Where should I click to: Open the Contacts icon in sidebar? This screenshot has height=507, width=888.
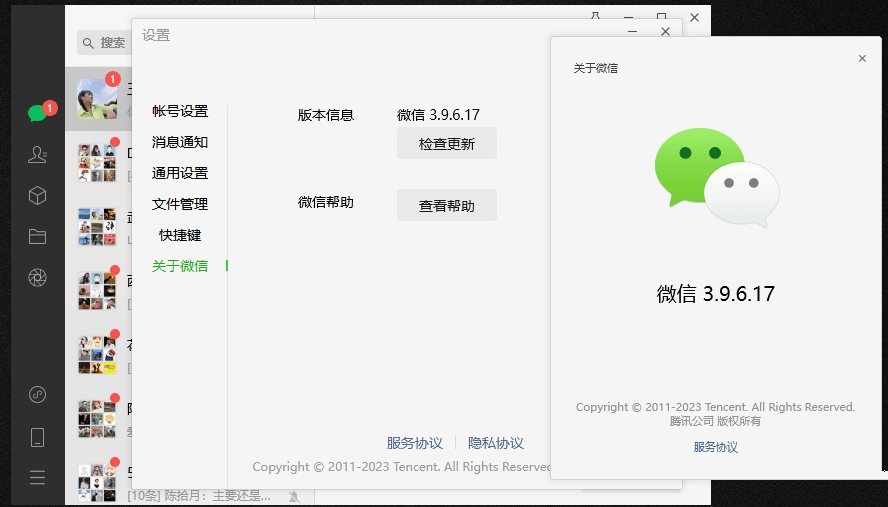tap(37, 154)
